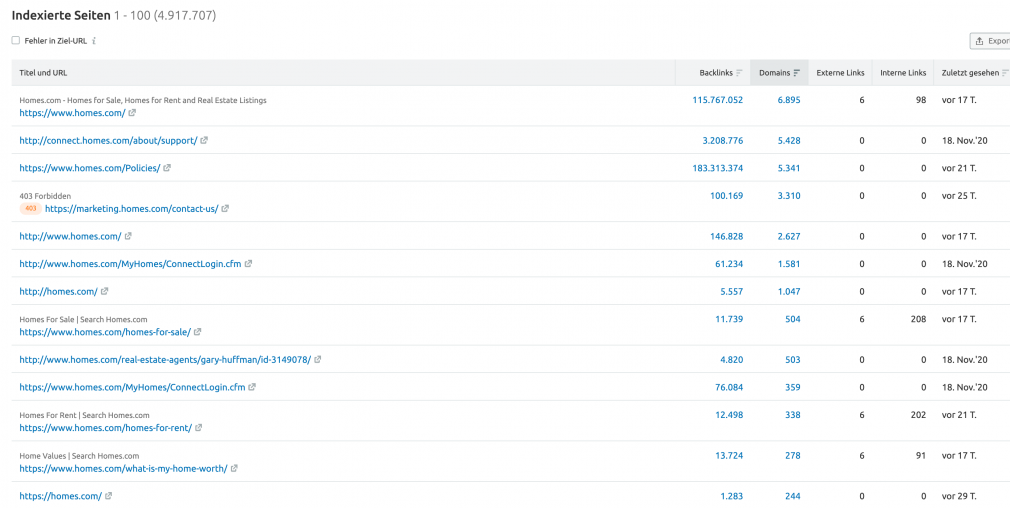Click backlinks value 13.724
The width and height of the screenshot is (1010, 508).
(729, 455)
